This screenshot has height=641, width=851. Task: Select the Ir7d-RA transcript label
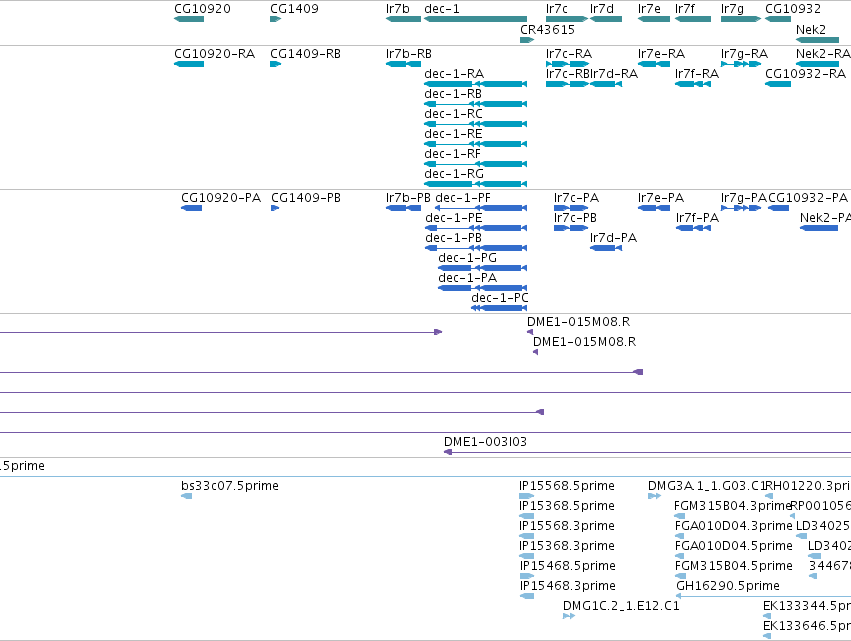click(x=613, y=74)
